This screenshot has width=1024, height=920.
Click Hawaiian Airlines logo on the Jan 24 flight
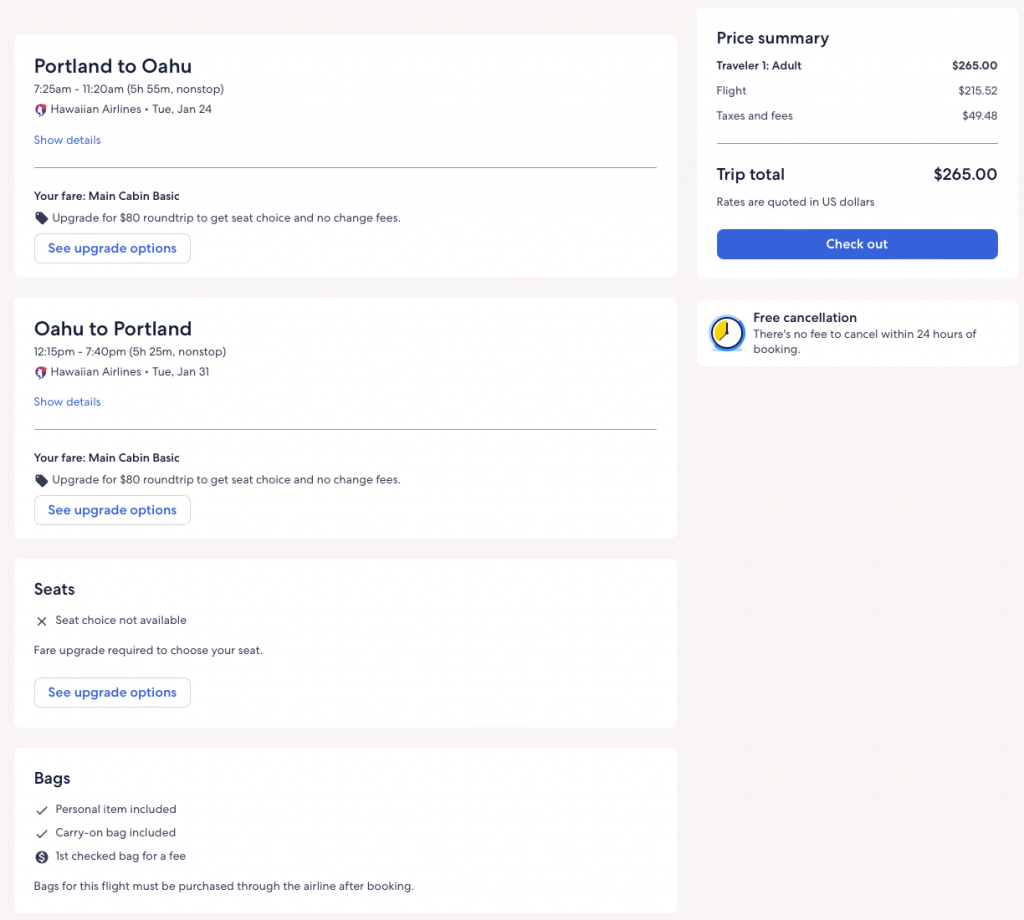coord(41,110)
